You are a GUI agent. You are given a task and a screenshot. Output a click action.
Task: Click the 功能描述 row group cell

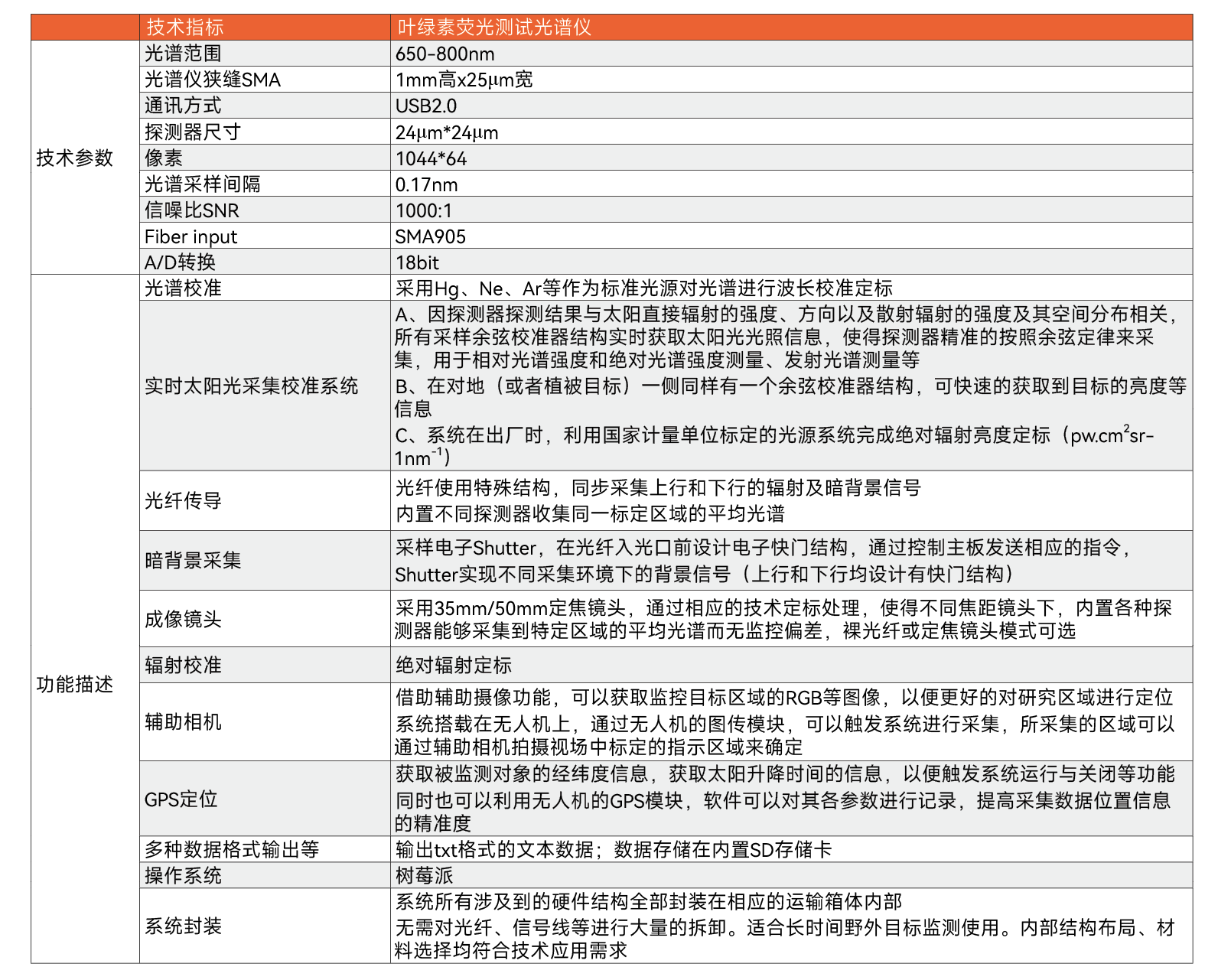tap(75, 684)
